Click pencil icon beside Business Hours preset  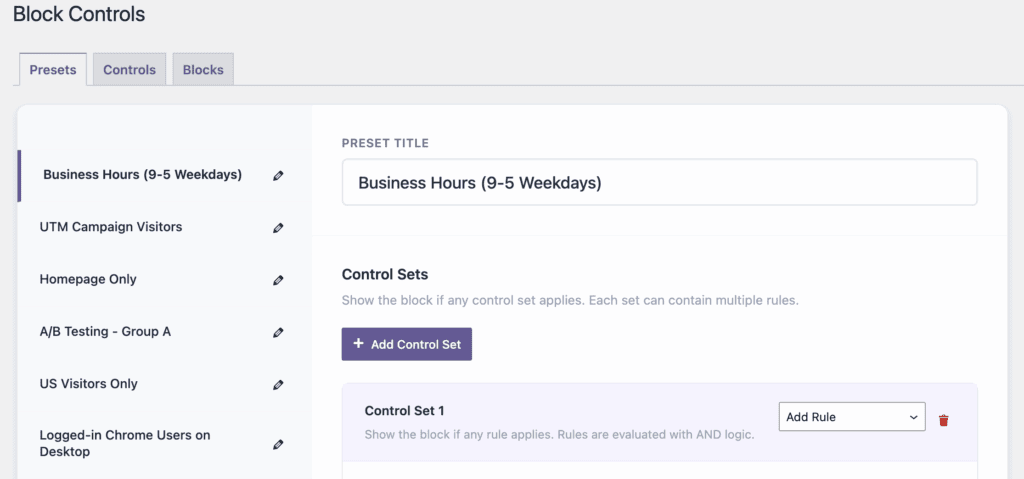click(278, 175)
